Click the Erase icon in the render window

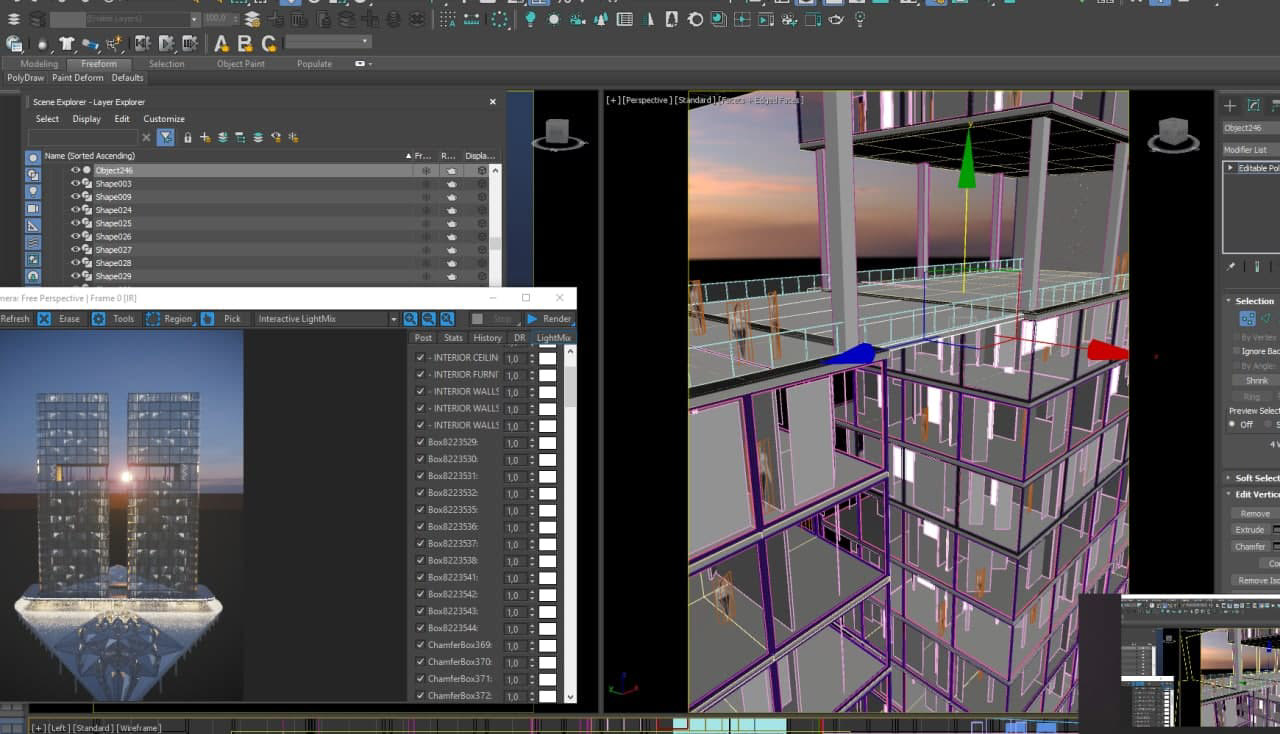[x=44, y=319]
